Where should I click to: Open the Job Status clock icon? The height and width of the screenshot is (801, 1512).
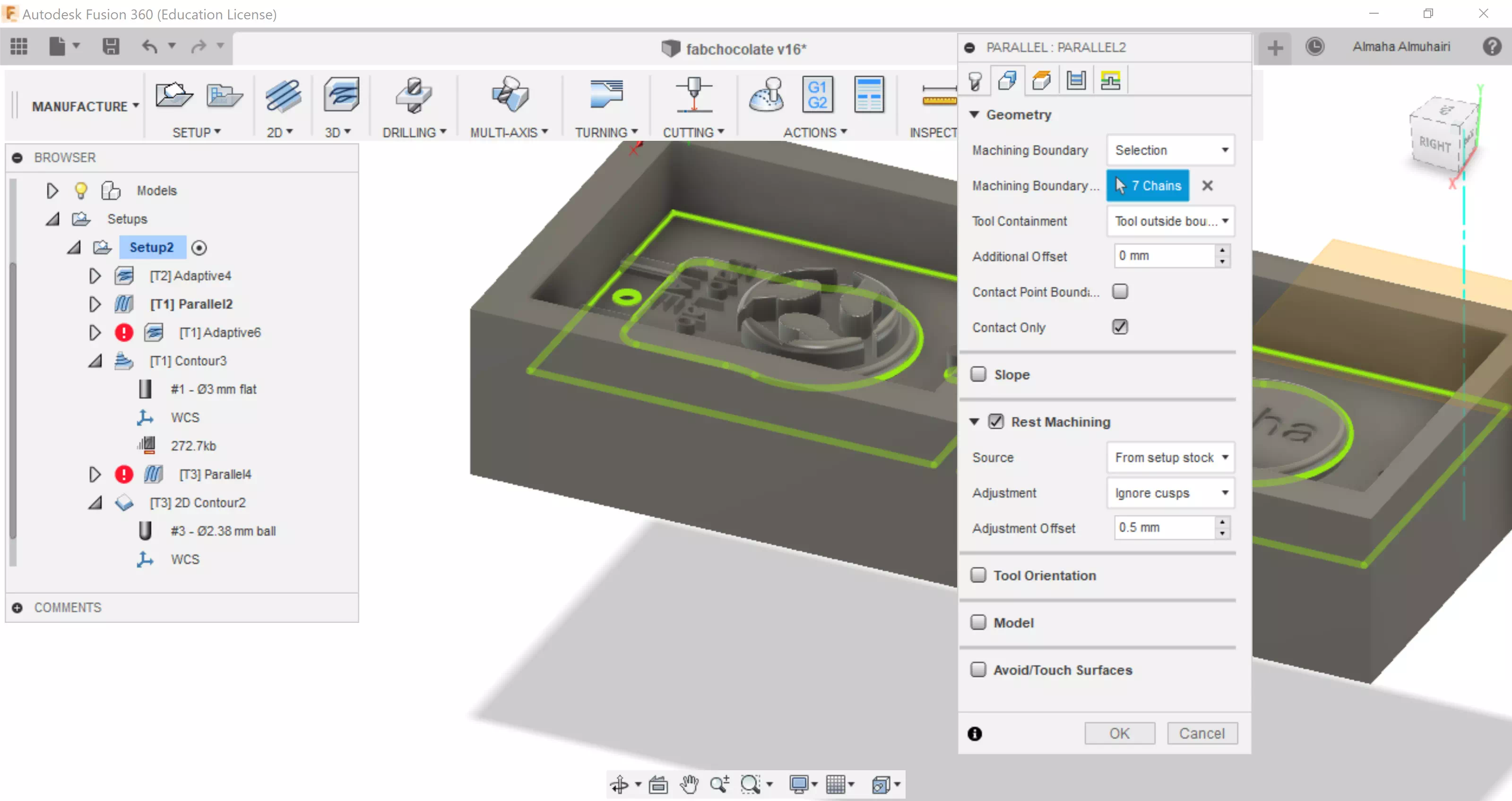pyautogui.click(x=1315, y=46)
